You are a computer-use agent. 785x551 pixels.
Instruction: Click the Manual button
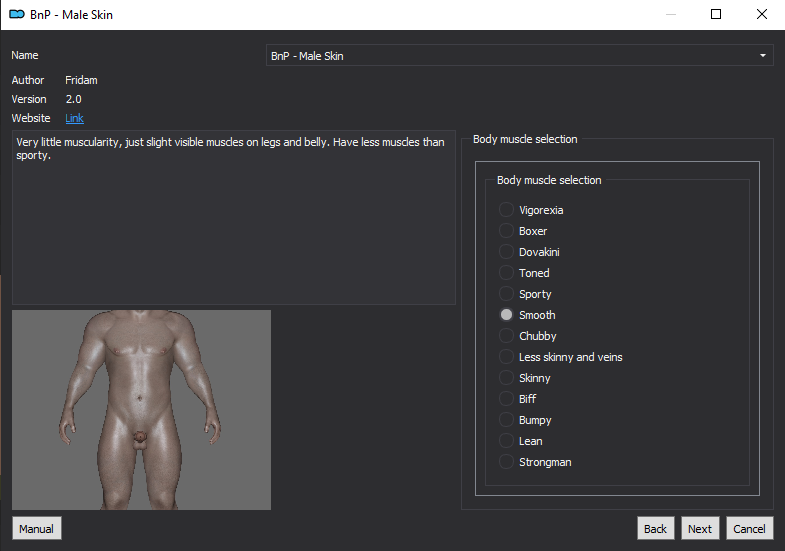(37, 528)
